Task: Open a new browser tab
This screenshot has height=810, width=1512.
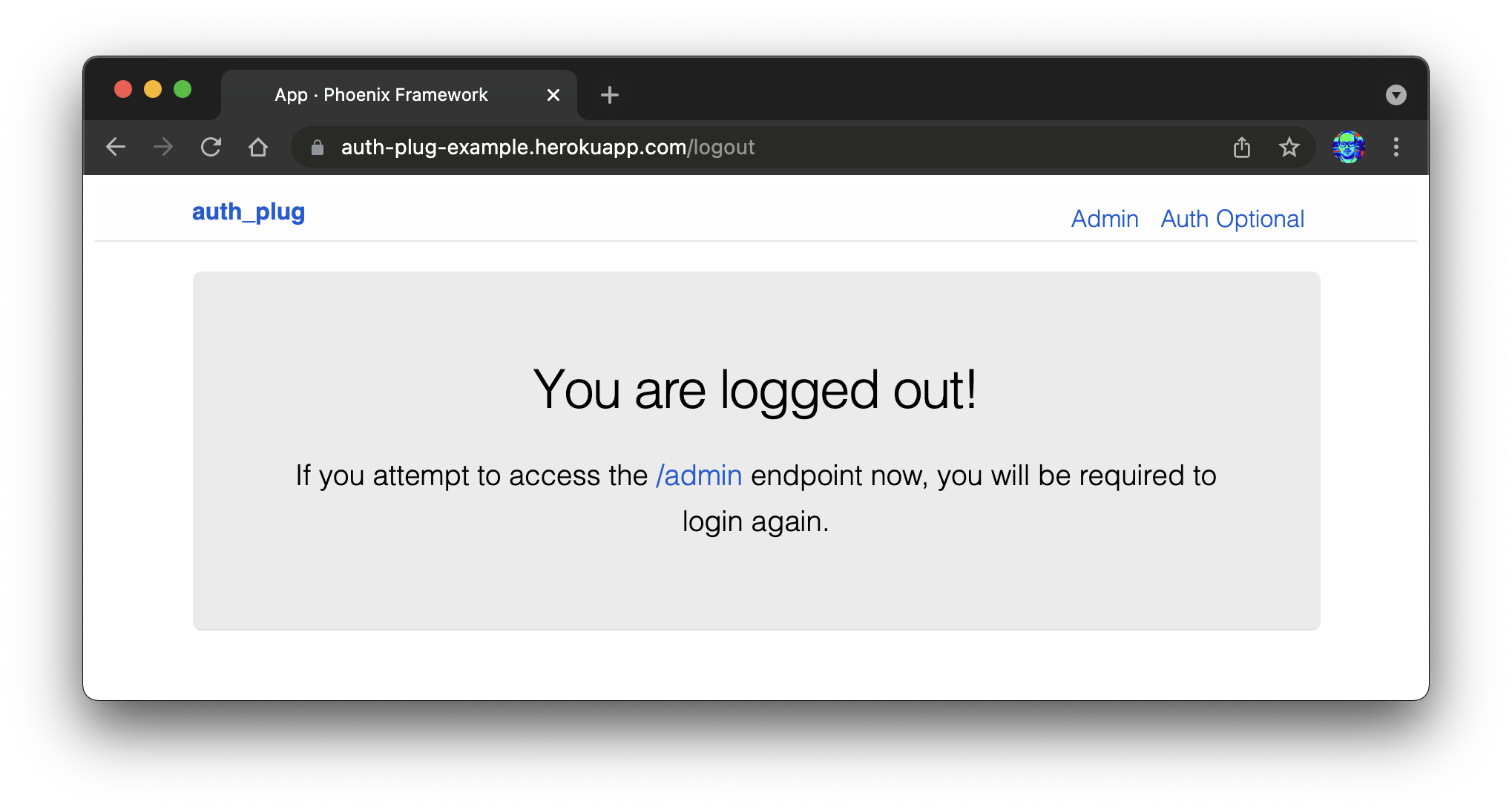Action: click(x=609, y=95)
